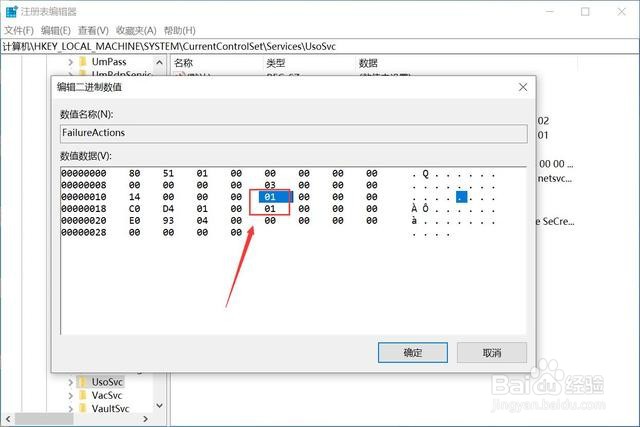
Task: Click the netsvc... data cell behind dialog
Action: tap(555, 178)
